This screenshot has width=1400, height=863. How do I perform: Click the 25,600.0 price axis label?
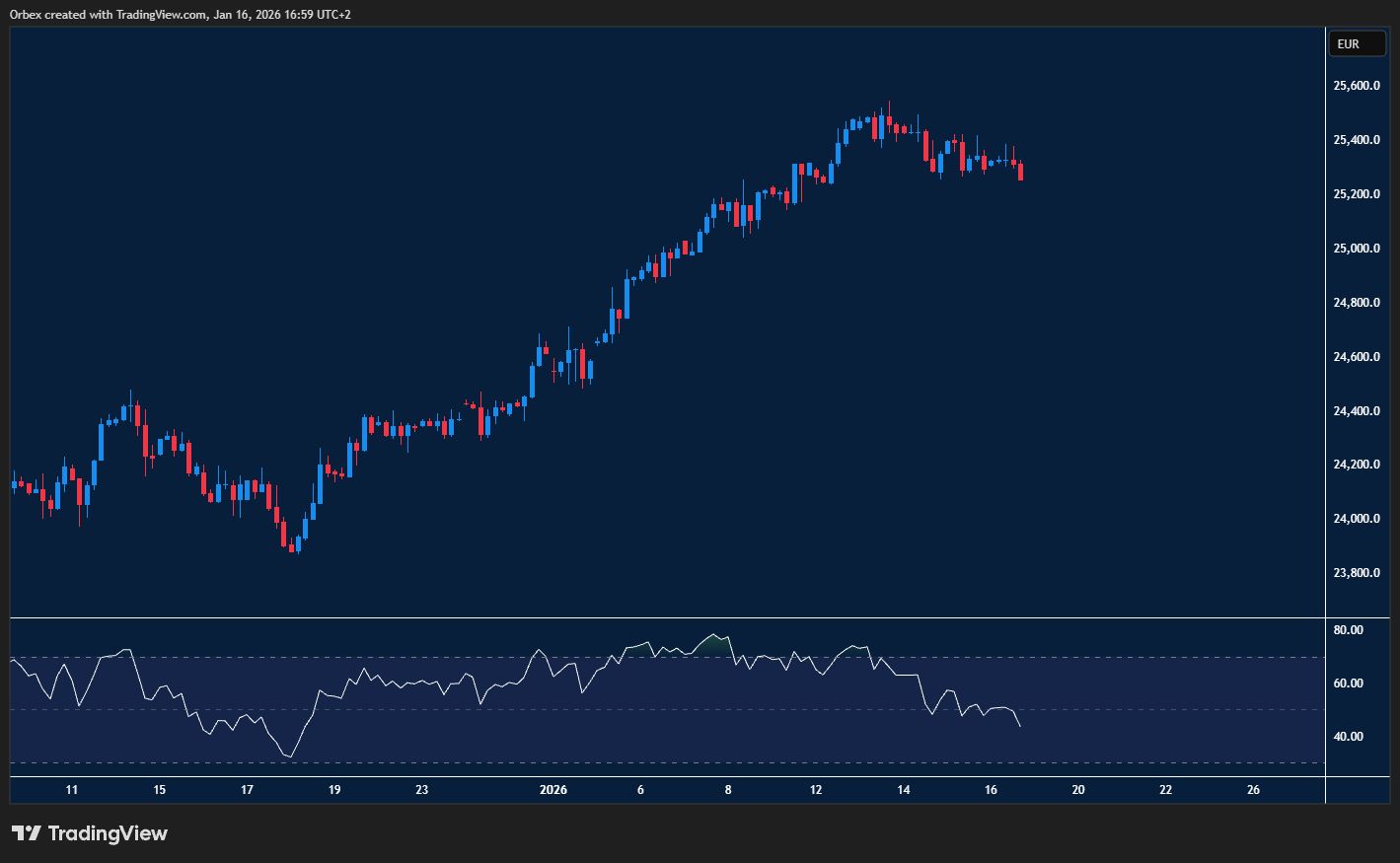pos(1356,86)
